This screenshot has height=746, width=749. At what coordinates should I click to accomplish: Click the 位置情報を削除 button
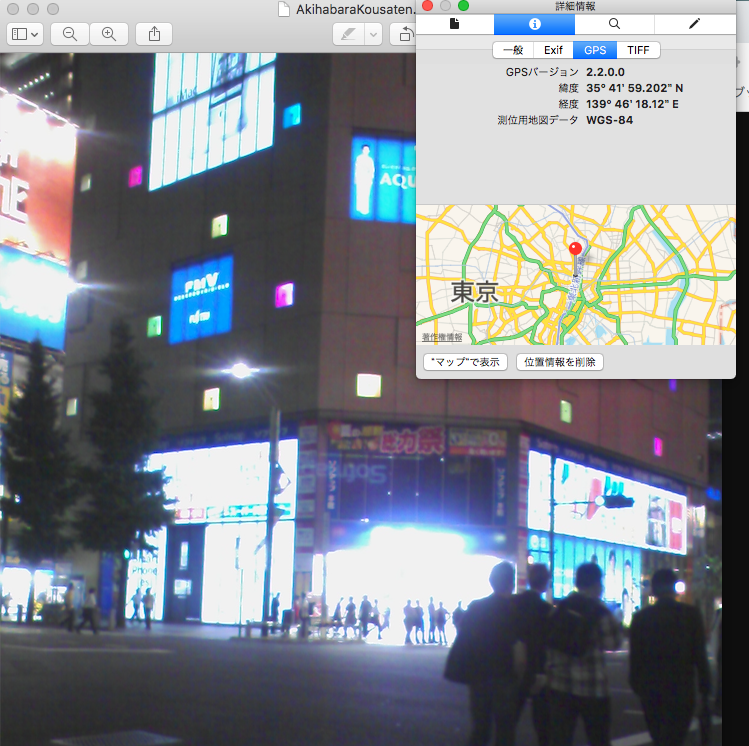[x=560, y=362]
